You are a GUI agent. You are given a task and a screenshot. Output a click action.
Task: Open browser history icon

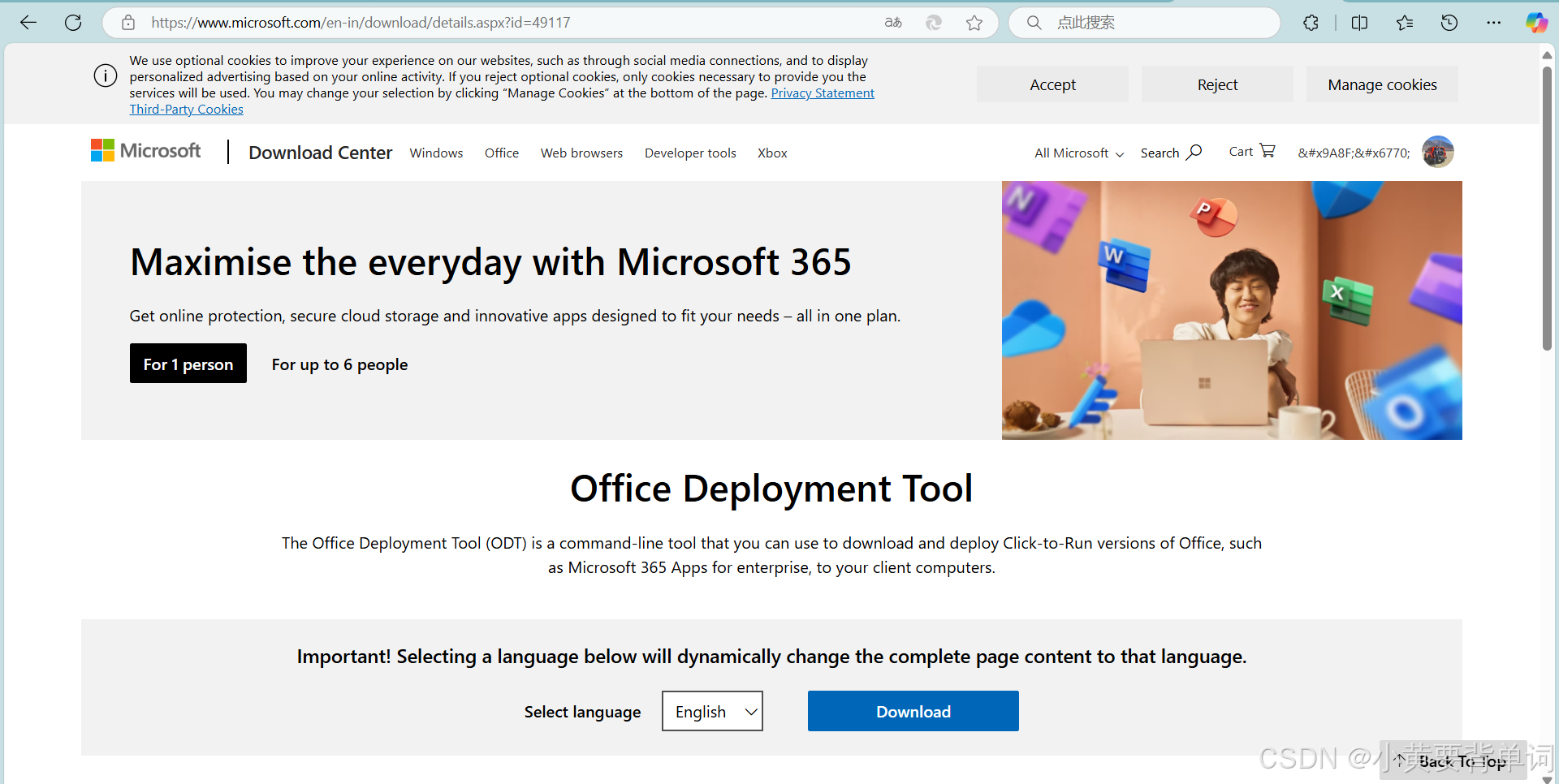(1449, 23)
